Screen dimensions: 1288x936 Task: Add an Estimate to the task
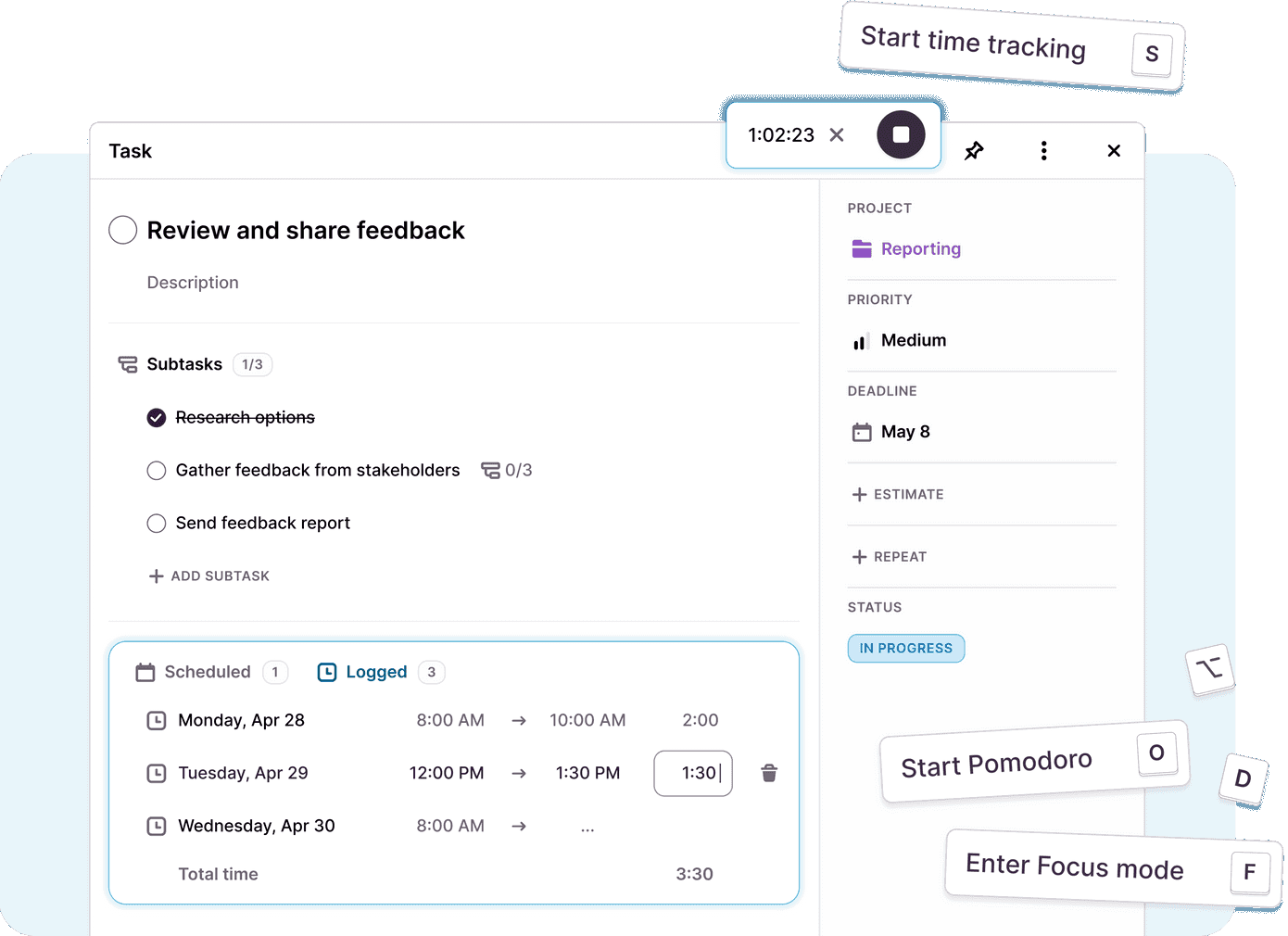click(897, 494)
